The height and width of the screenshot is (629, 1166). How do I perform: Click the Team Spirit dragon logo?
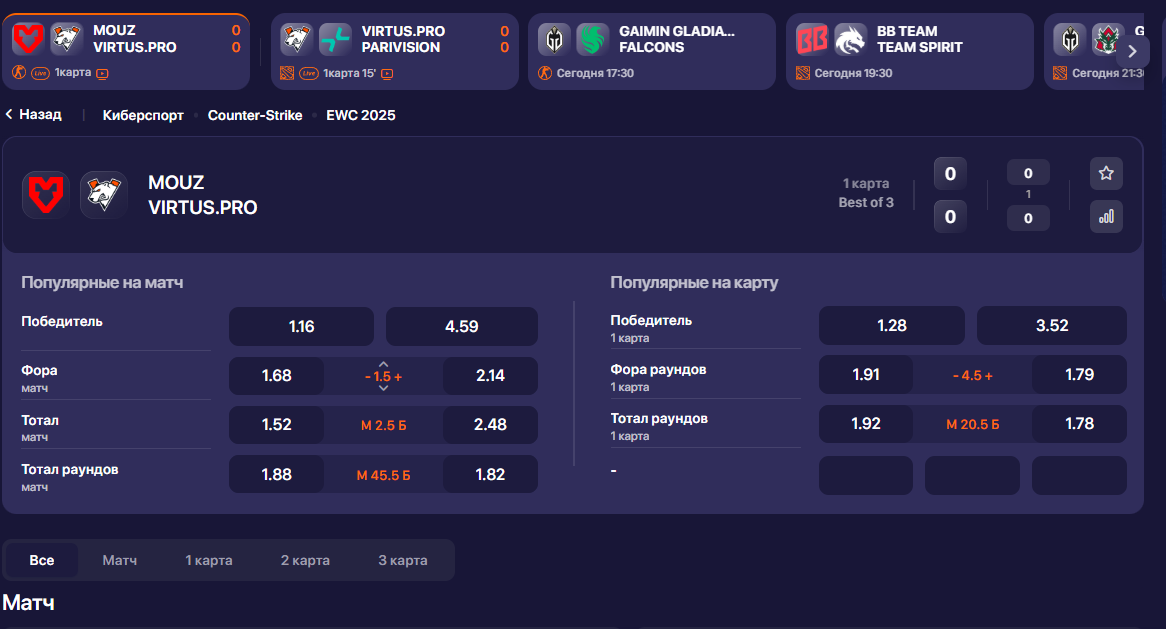point(851,39)
